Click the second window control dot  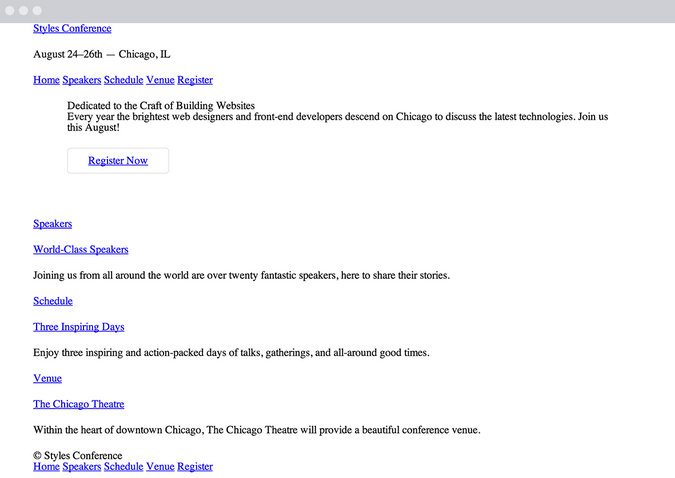pos(23,10)
